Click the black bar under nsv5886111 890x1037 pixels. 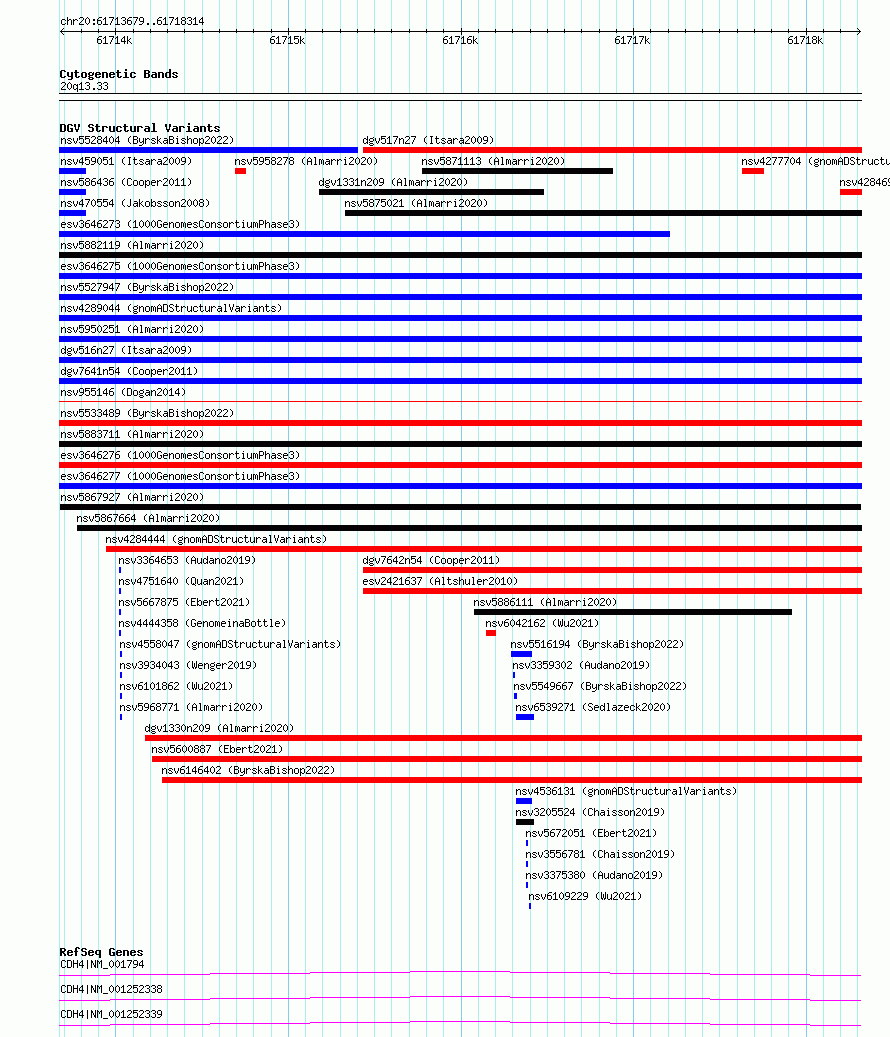click(x=633, y=612)
